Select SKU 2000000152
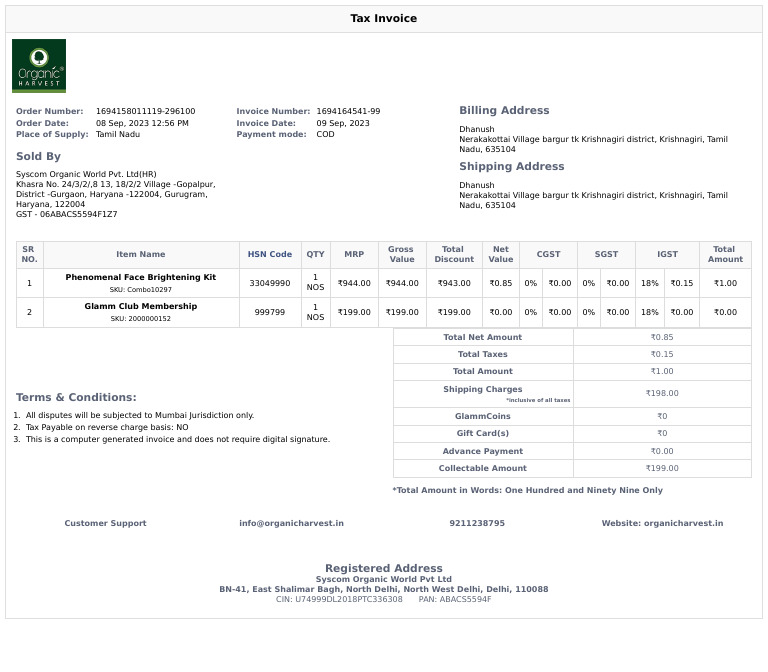768x672 pixels. (141, 318)
